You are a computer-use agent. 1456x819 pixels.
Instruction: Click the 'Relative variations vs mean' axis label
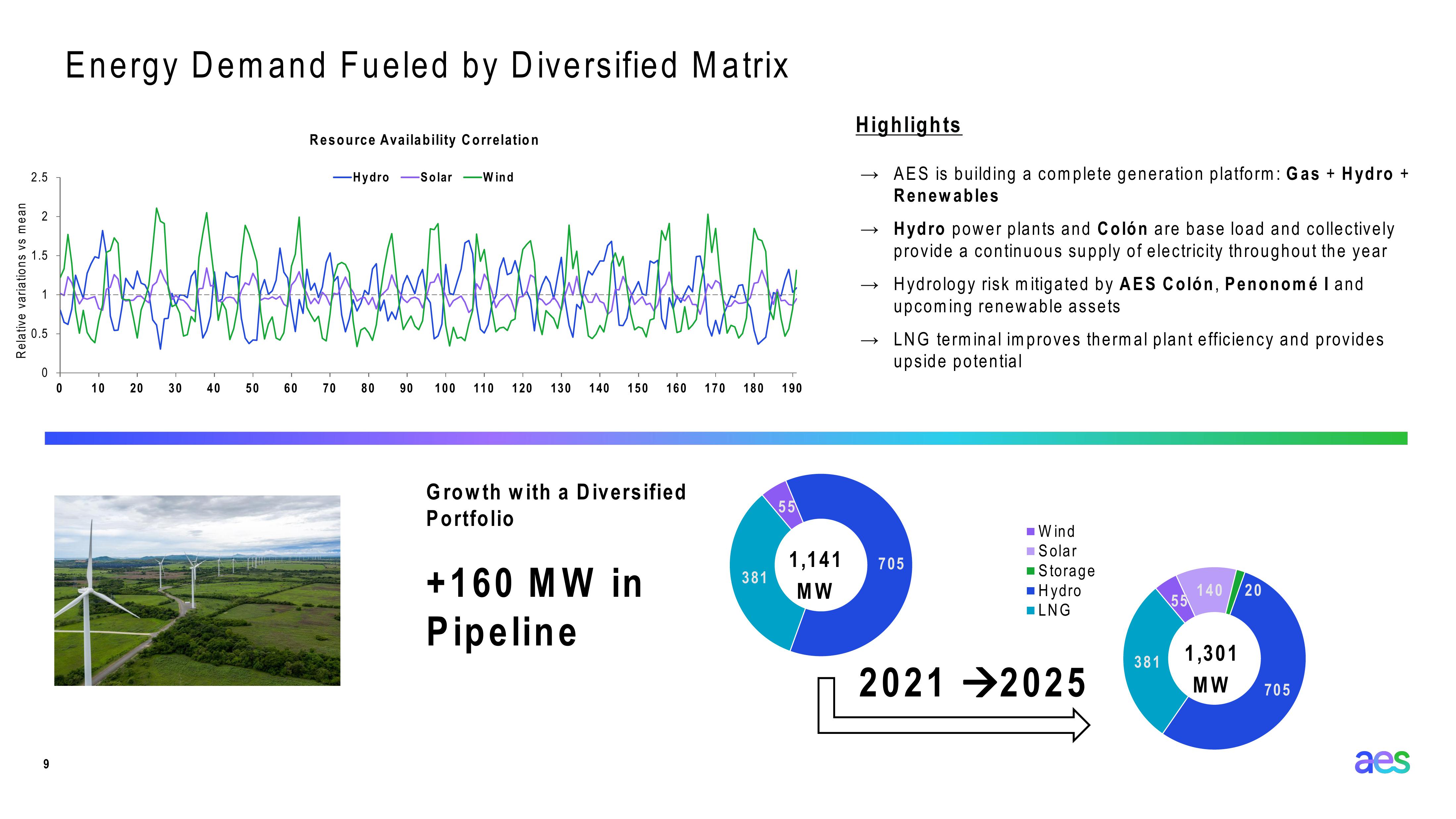pyautogui.click(x=21, y=281)
